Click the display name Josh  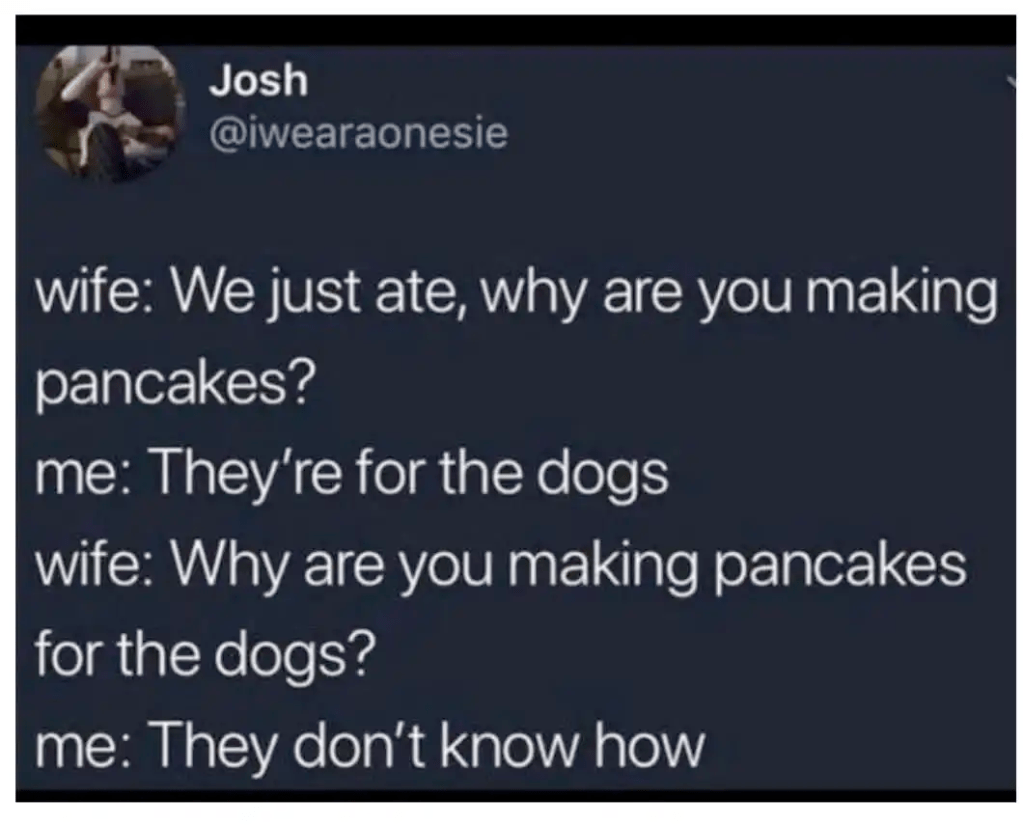258,80
